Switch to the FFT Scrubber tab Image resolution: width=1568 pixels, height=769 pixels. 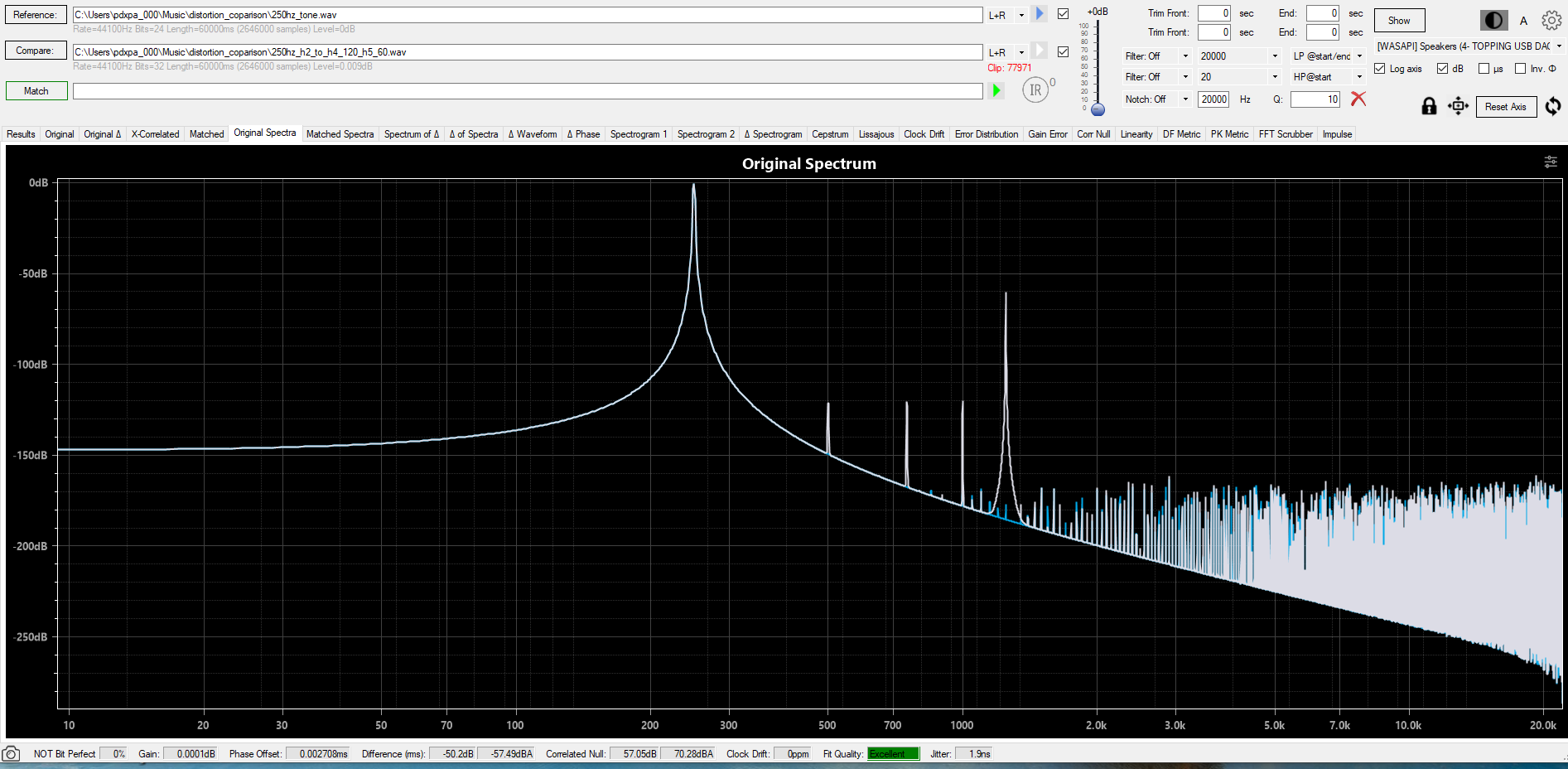click(x=1286, y=134)
